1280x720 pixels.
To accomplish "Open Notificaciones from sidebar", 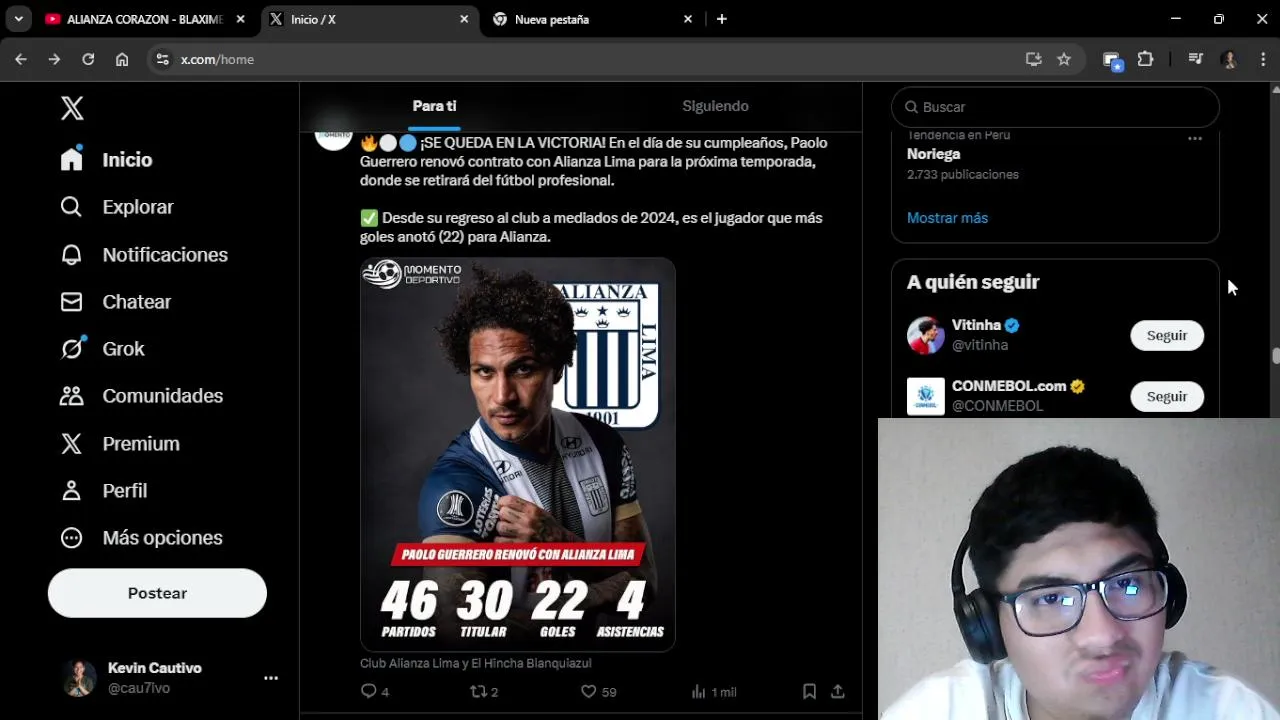I will click(144, 255).
